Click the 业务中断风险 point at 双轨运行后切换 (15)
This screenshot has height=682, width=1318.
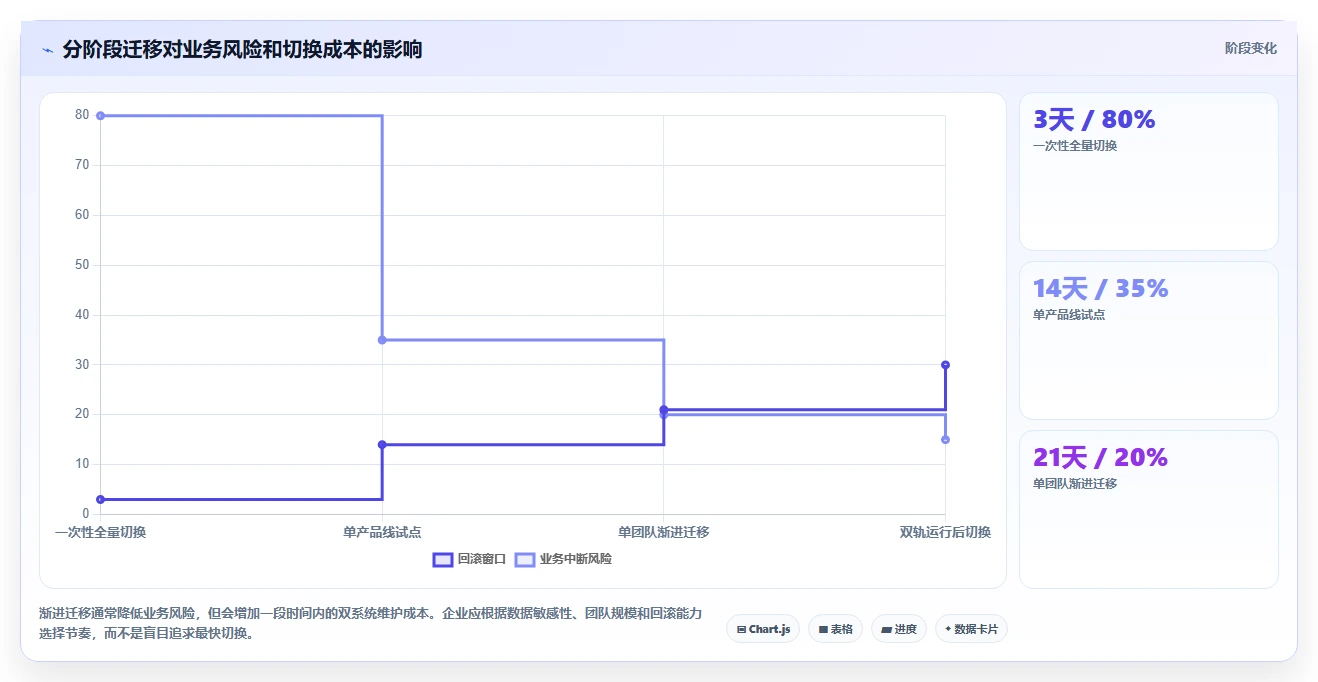(945, 439)
